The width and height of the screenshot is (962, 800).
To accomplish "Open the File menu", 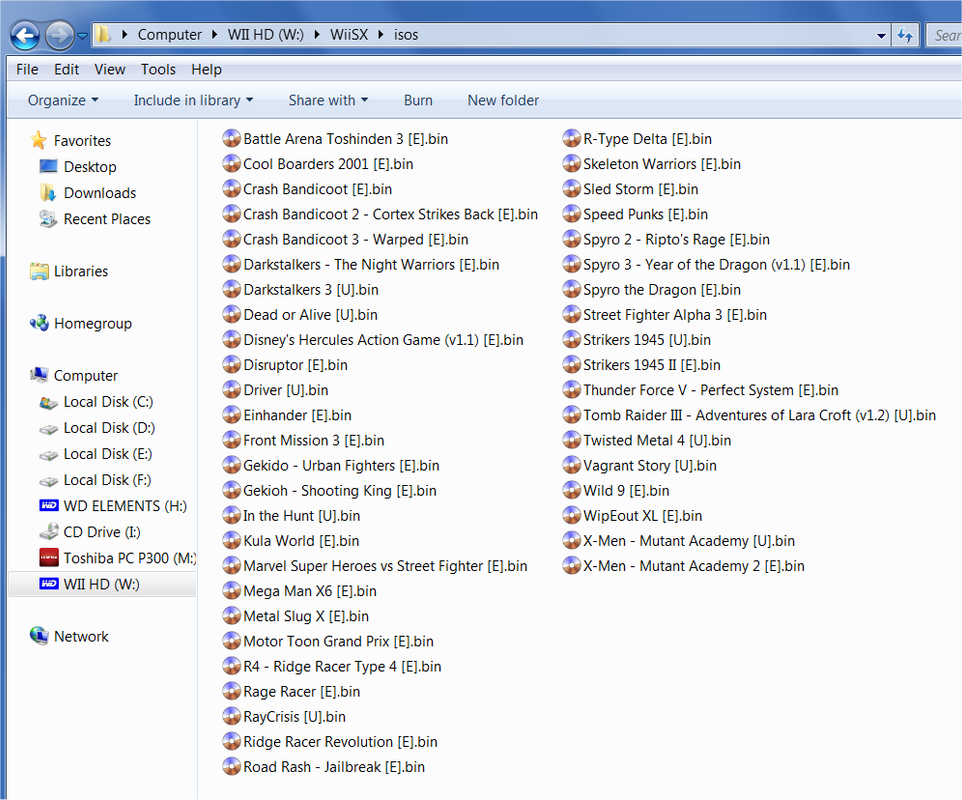I will click(27, 69).
